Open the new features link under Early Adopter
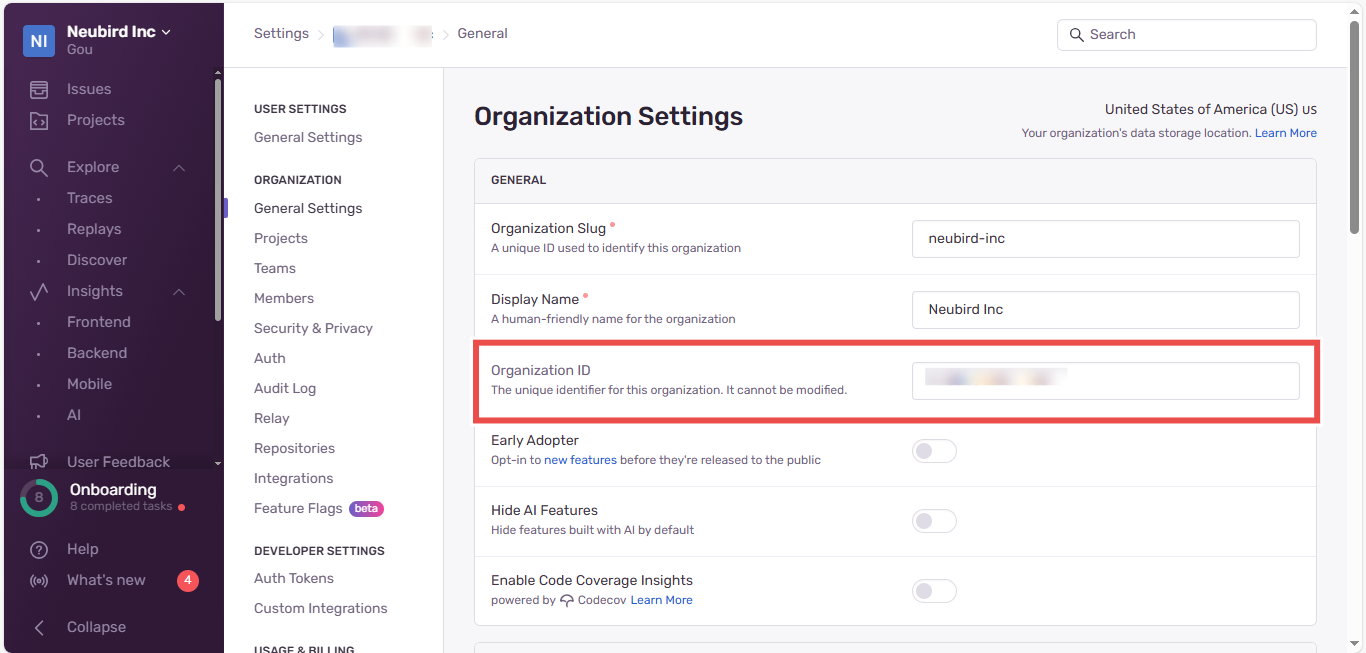1366x653 pixels. tap(579, 459)
